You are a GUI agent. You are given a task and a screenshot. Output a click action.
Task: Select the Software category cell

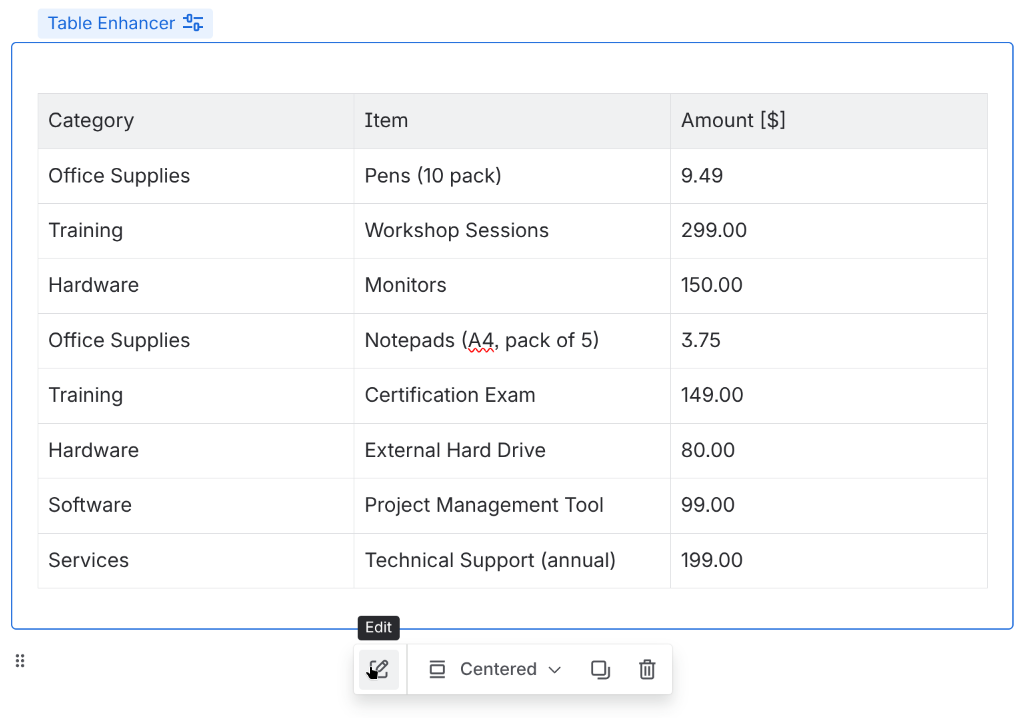click(x=90, y=506)
